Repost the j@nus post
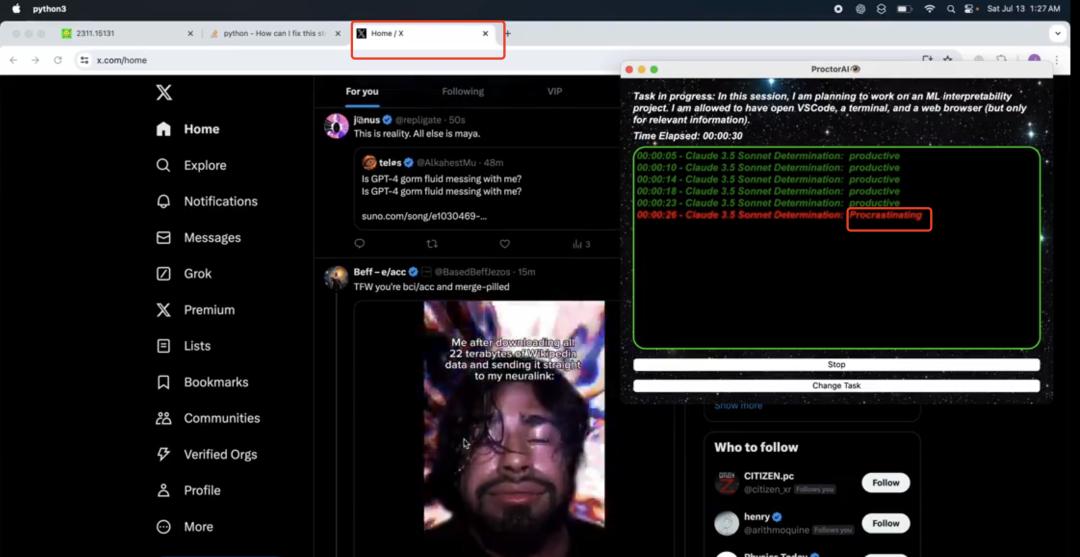This screenshot has height=557, width=1080. (x=433, y=244)
